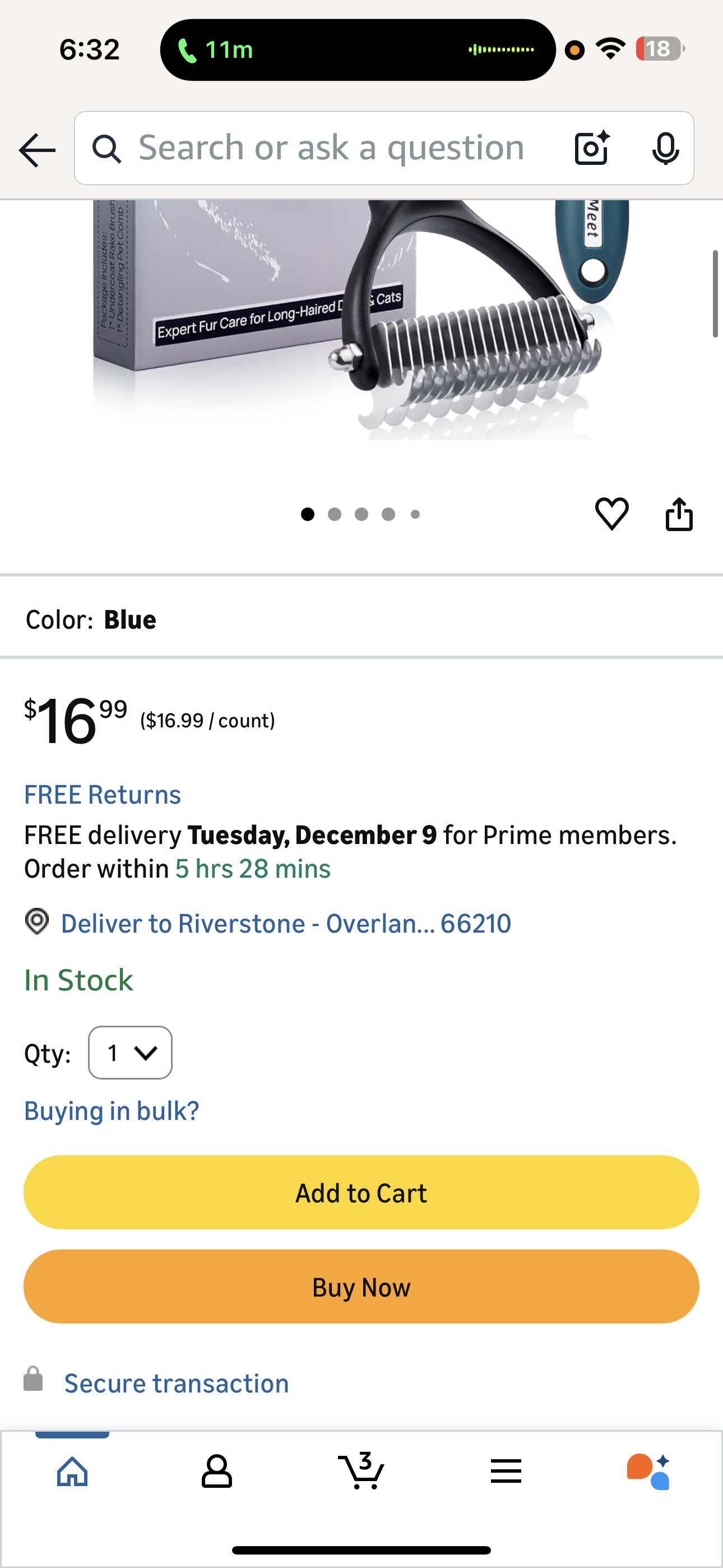
Task: Tap the camera lens search icon
Action: pos(591,148)
